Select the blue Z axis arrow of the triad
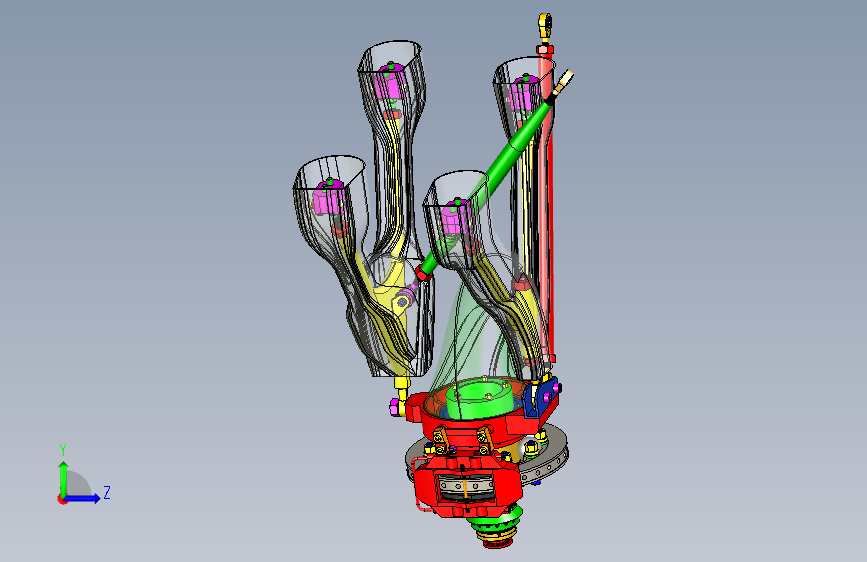The image size is (867, 562). click(83, 498)
